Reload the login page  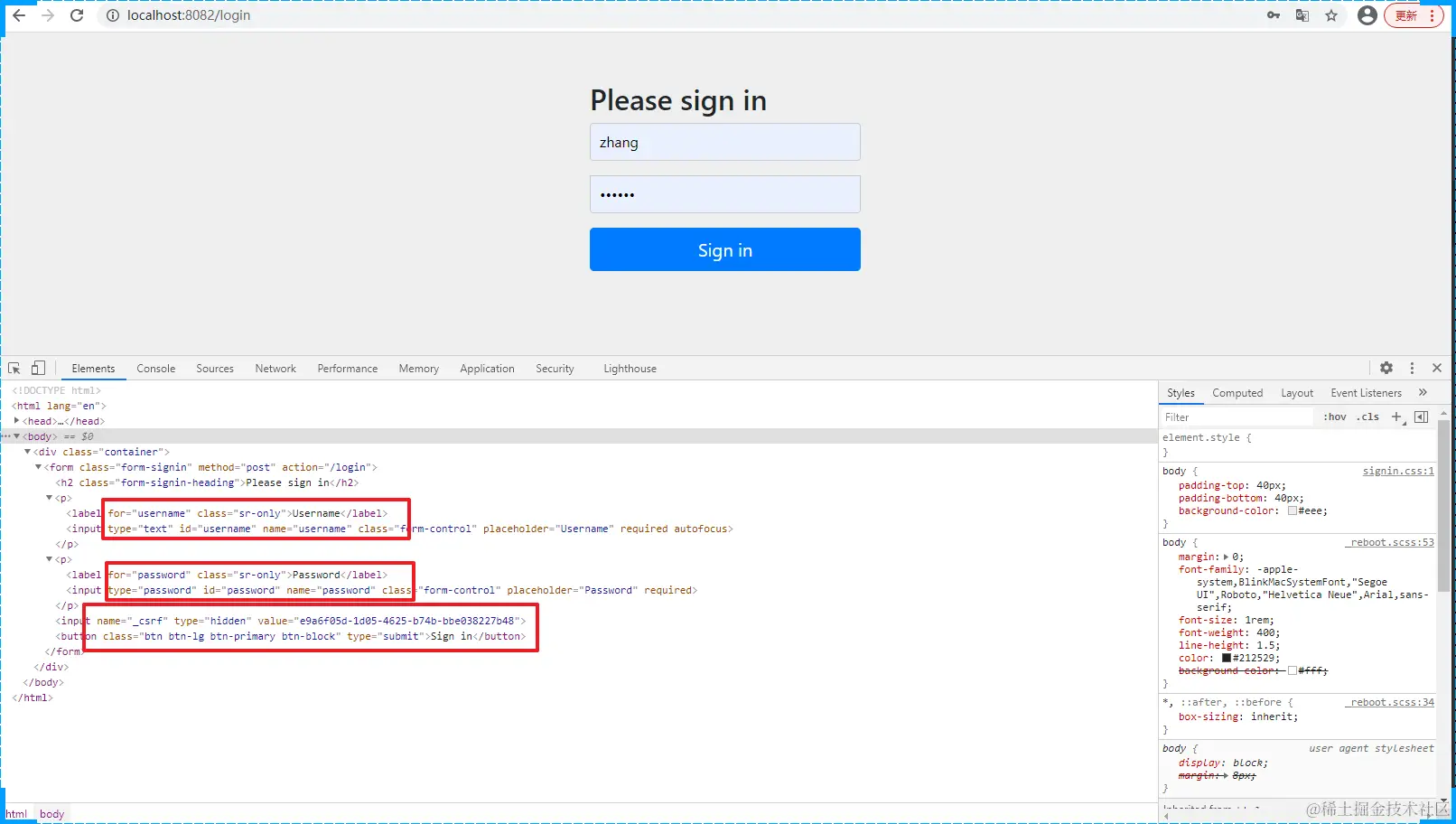(x=77, y=15)
